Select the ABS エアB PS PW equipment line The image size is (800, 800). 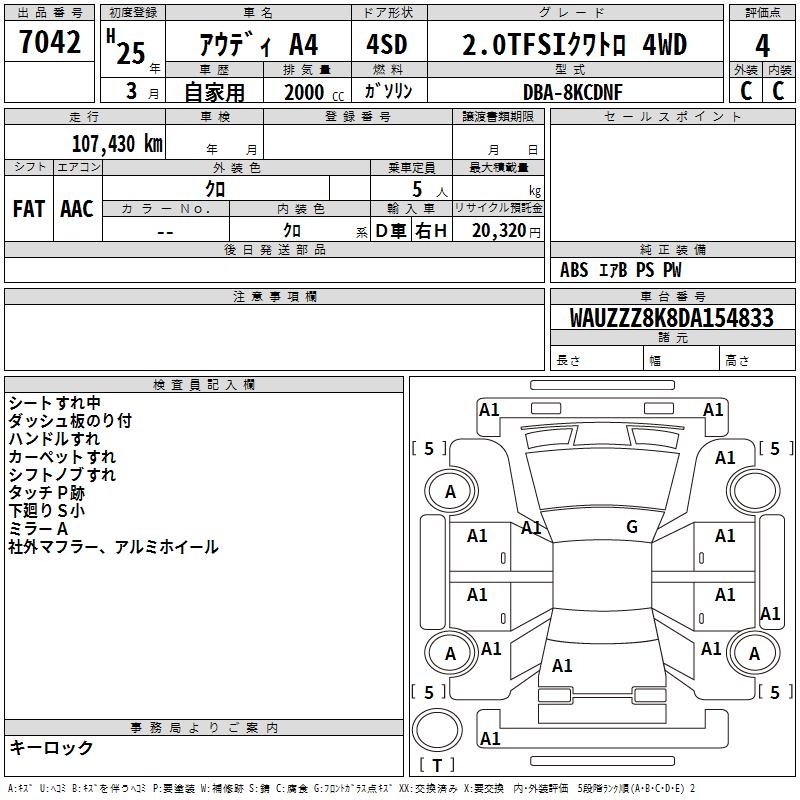tap(620, 270)
